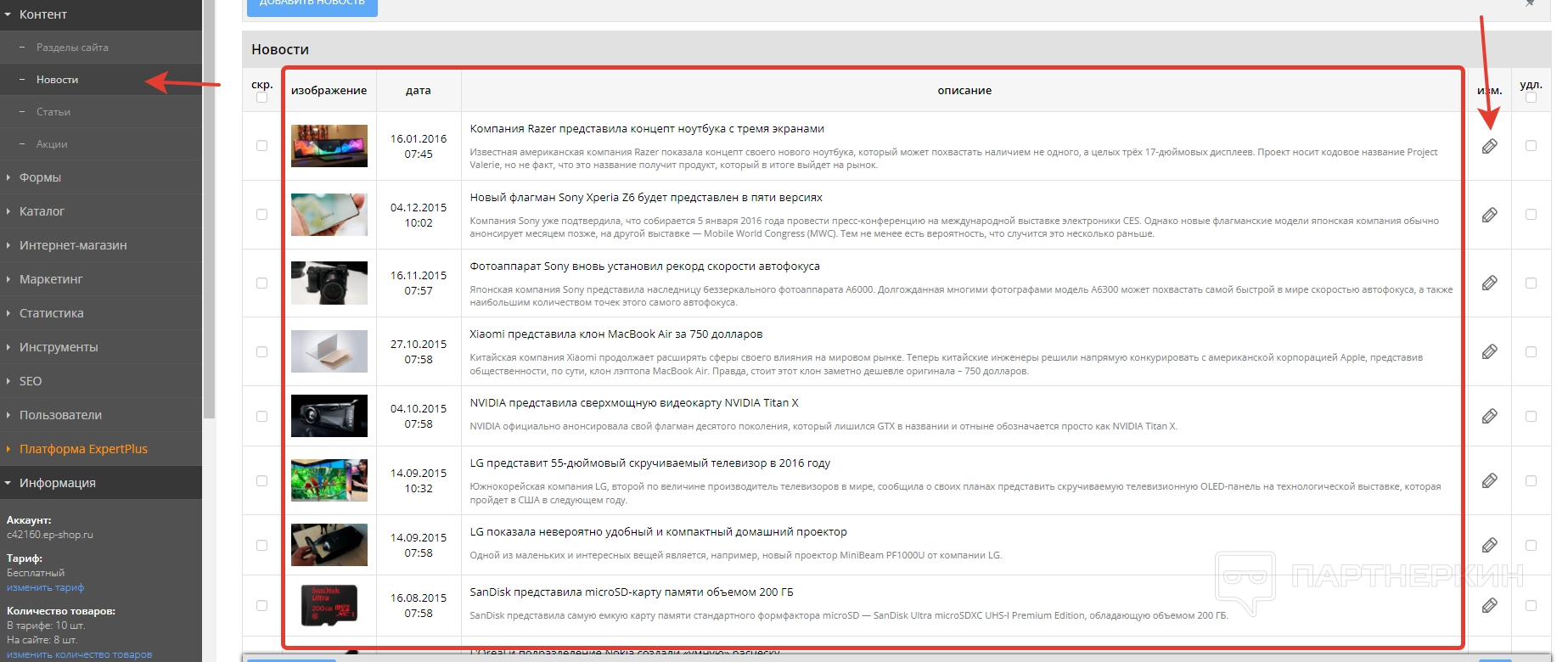Screen dimensions: 1568x662
Task: Click the описание column header
Action: coord(964,91)
